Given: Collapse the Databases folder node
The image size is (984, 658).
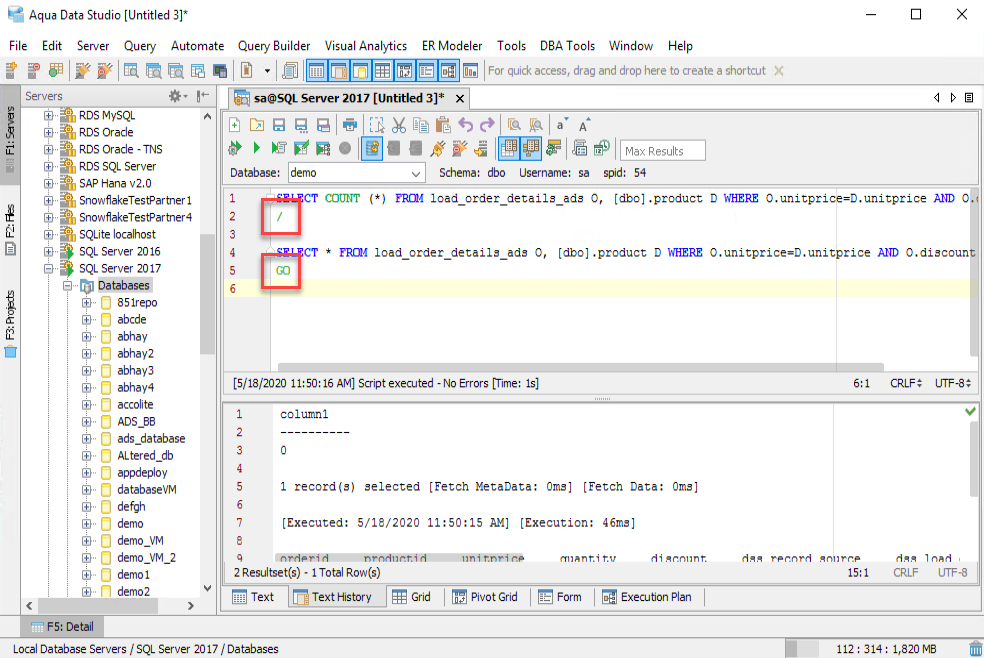Looking at the screenshot, I should [67, 285].
